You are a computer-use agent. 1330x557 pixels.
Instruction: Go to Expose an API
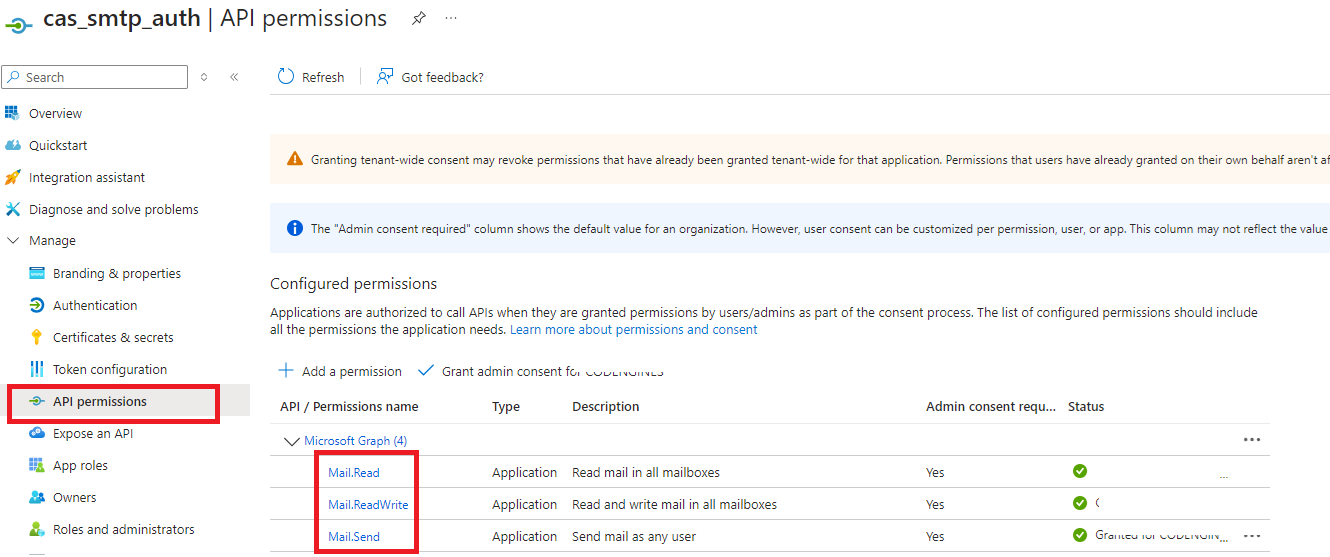coord(93,433)
